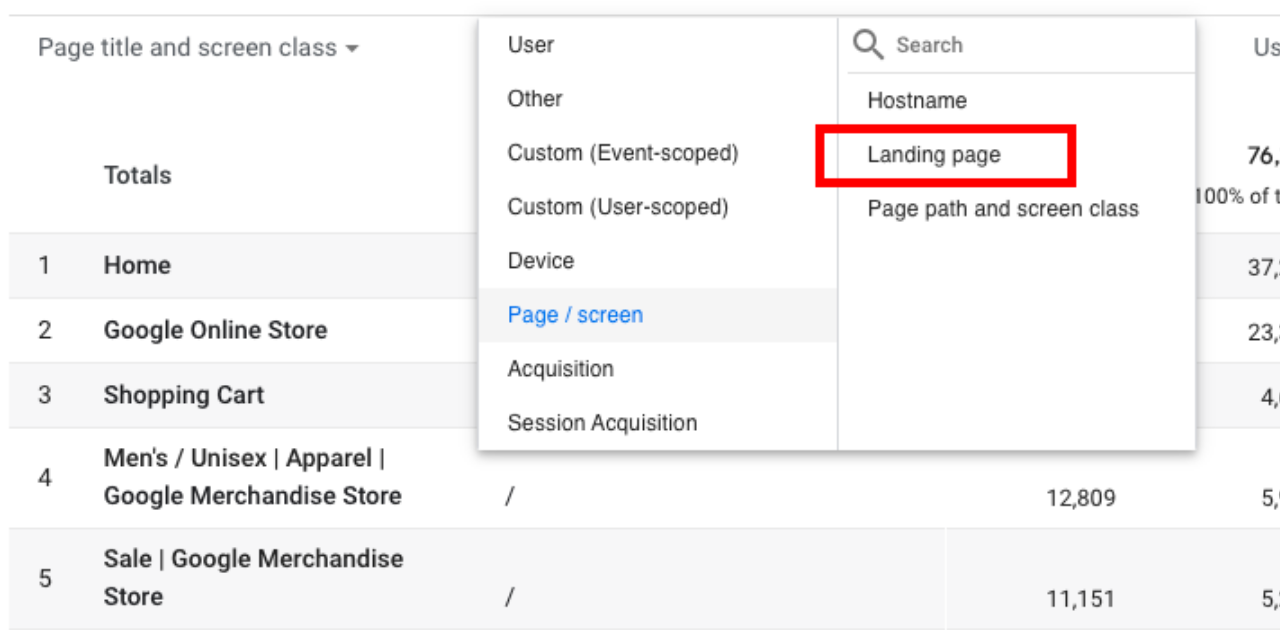Select Page path and screen class

tap(1003, 209)
